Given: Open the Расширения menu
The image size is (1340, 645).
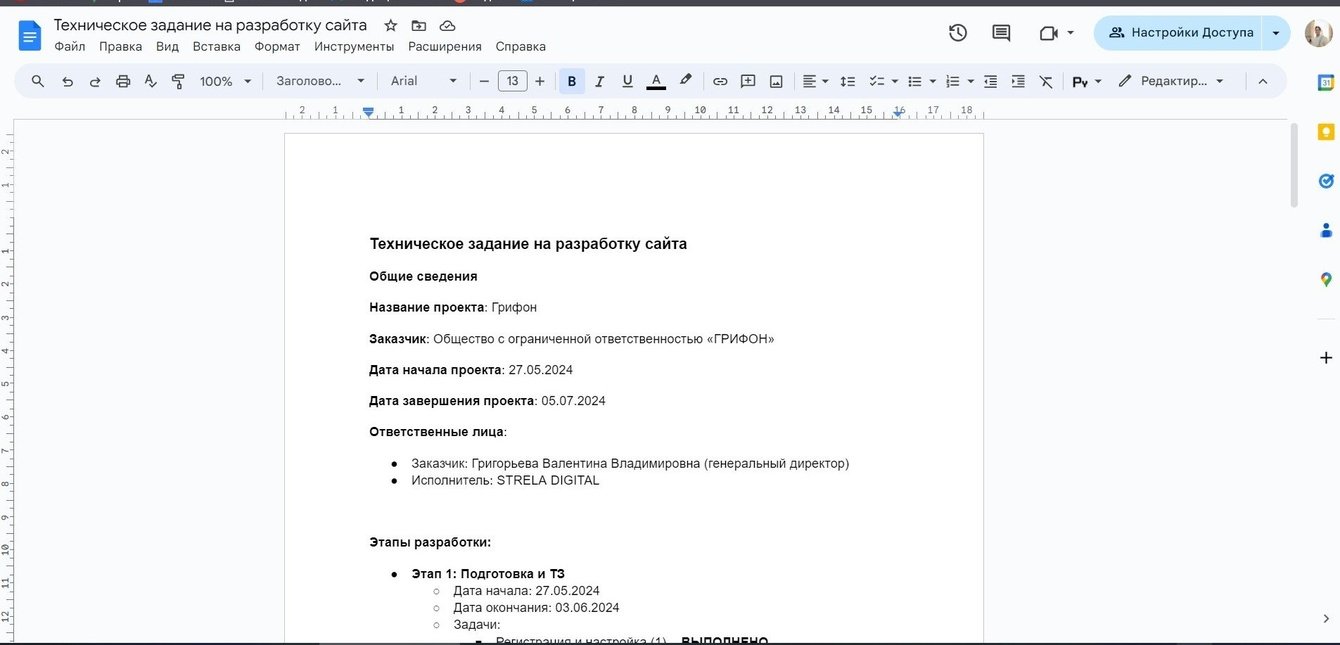Looking at the screenshot, I should pyautogui.click(x=445, y=46).
